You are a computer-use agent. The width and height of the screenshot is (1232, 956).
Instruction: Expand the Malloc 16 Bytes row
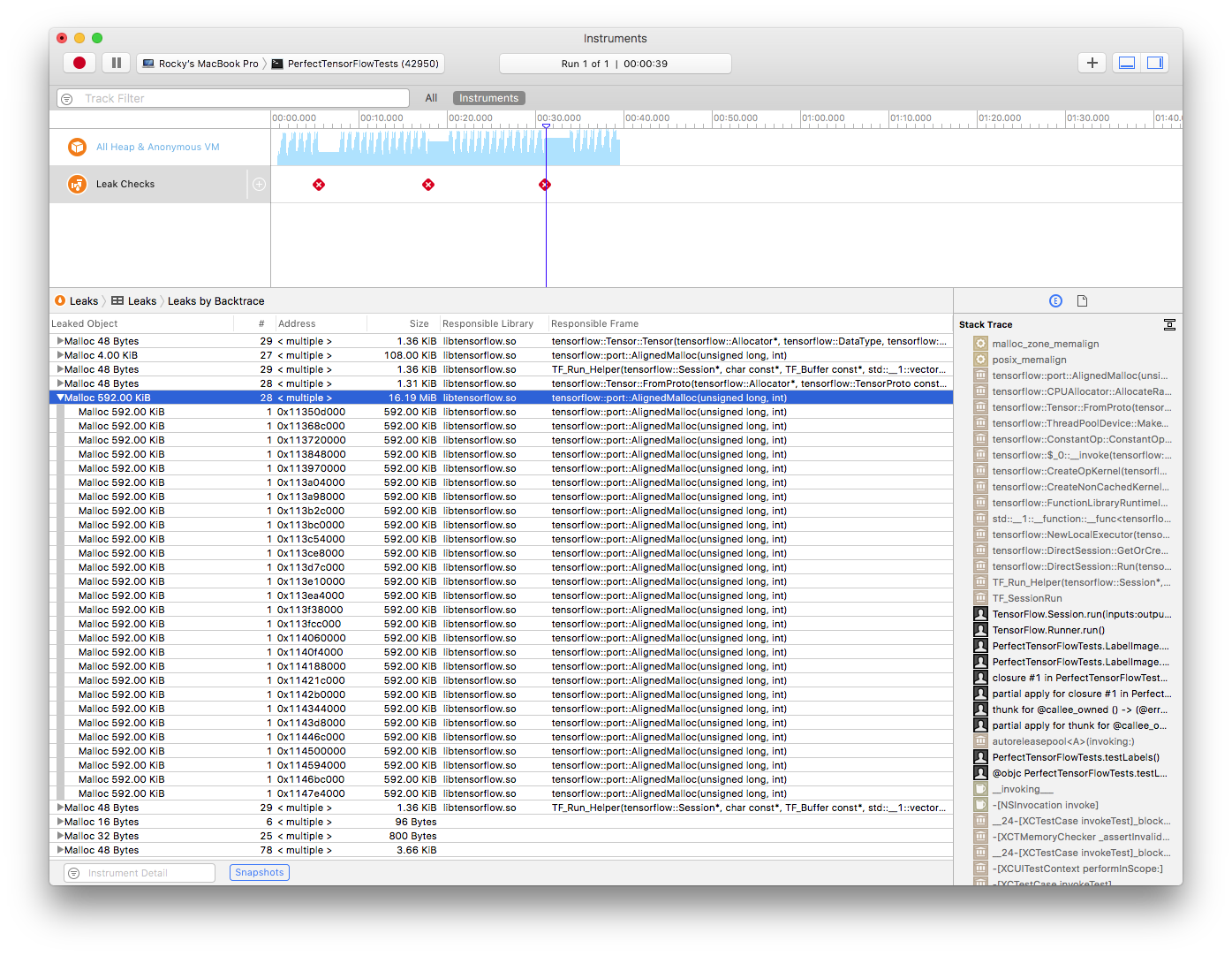point(60,822)
